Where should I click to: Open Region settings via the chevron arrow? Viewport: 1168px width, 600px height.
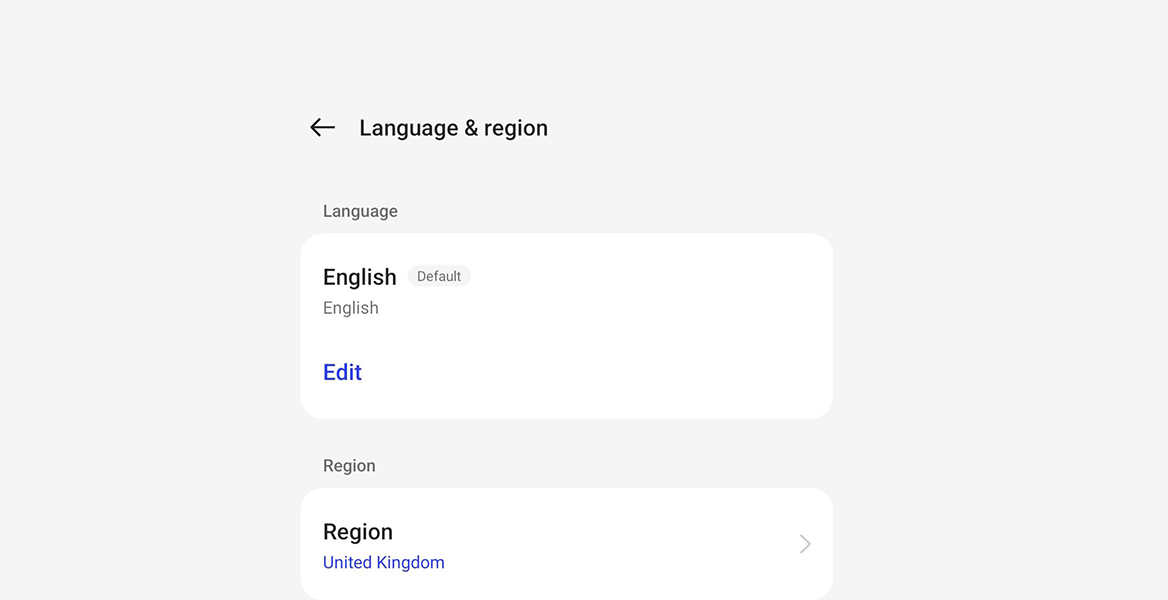point(805,544)
